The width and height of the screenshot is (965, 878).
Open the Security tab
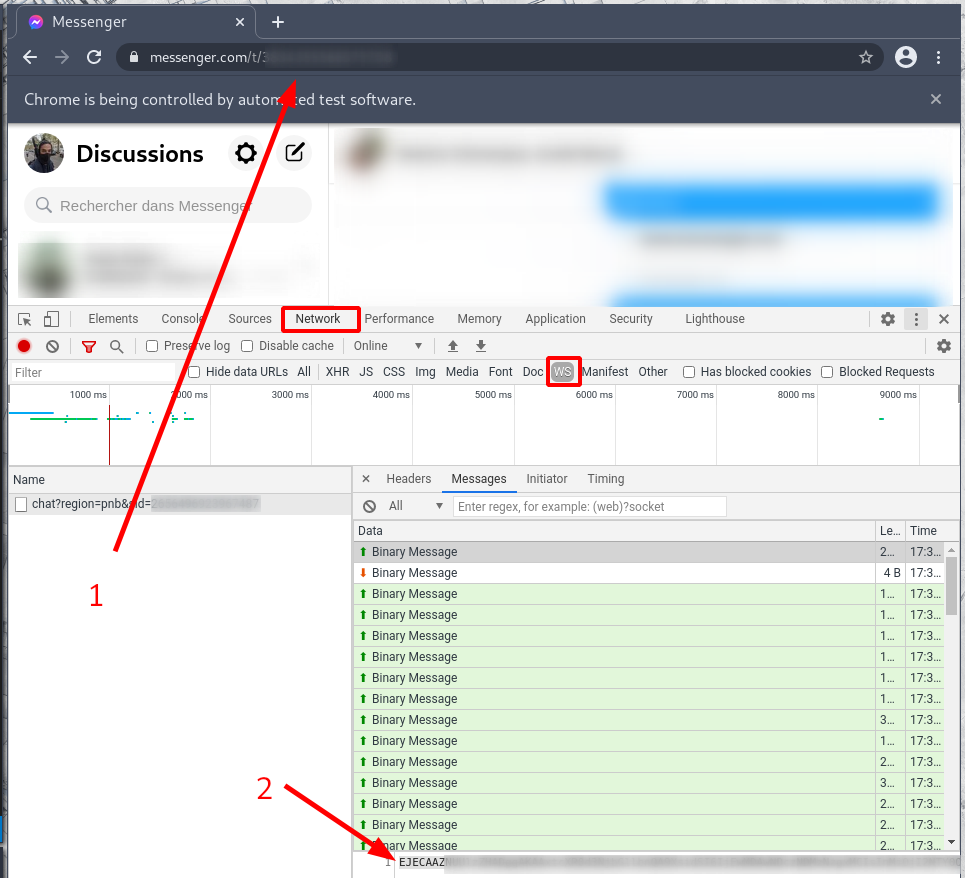click(630, 319)
